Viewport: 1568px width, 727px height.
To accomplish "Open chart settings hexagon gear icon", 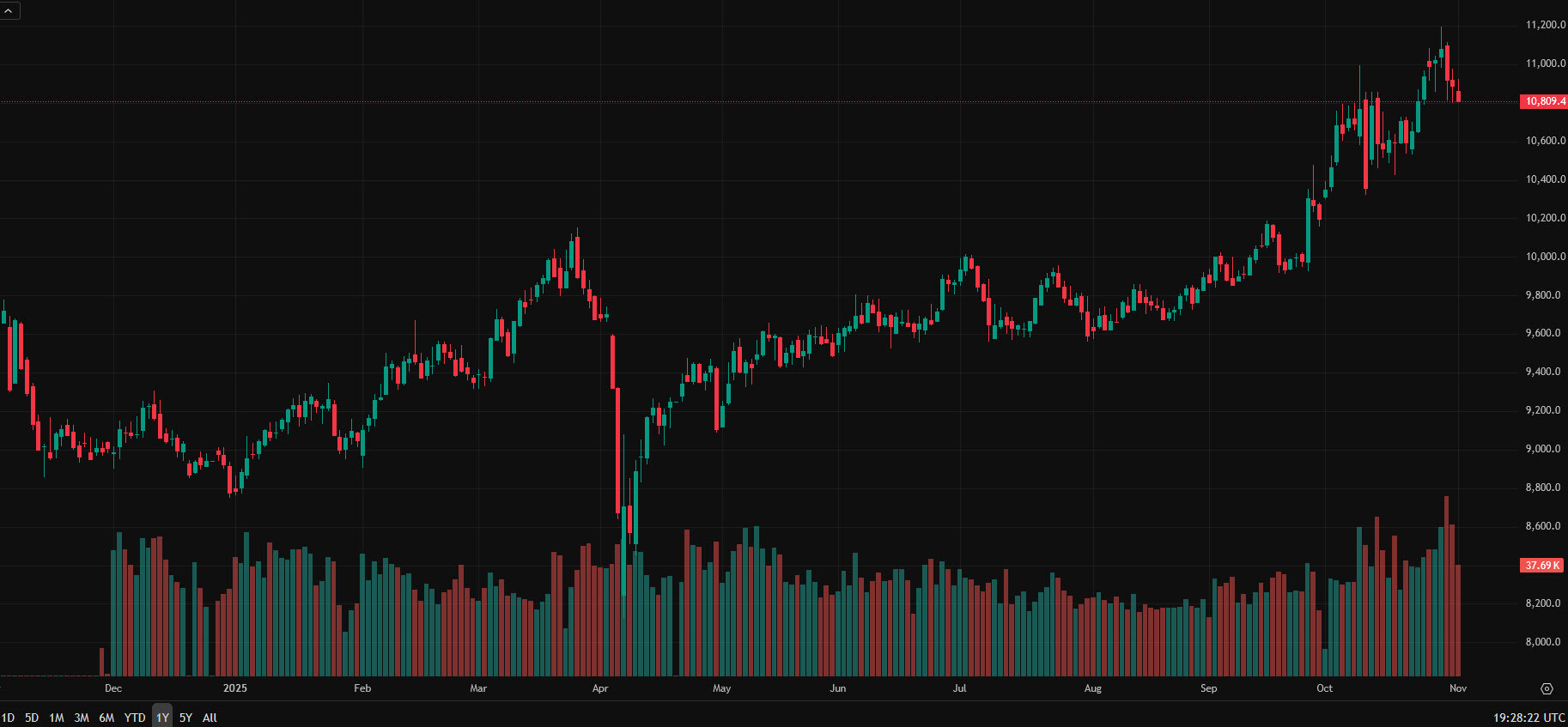I will pos(1547,688).
